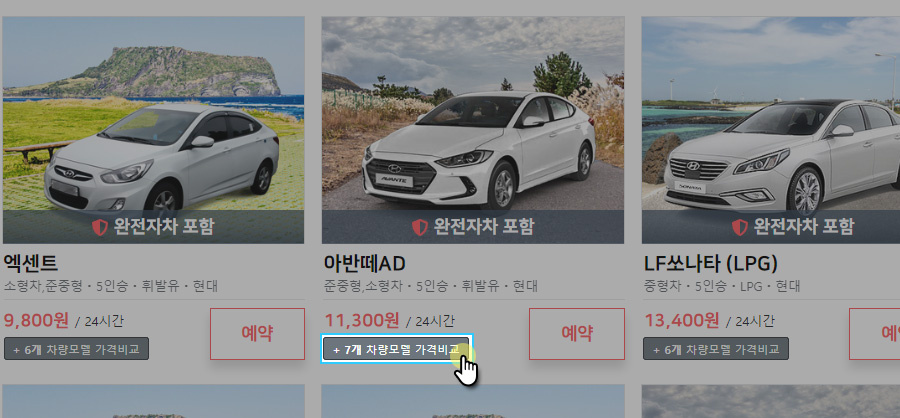Image resolution: width=900 pixels, height=418 pixels.
Task: Click the 9,800원 price text
Action: coord(36,320)
